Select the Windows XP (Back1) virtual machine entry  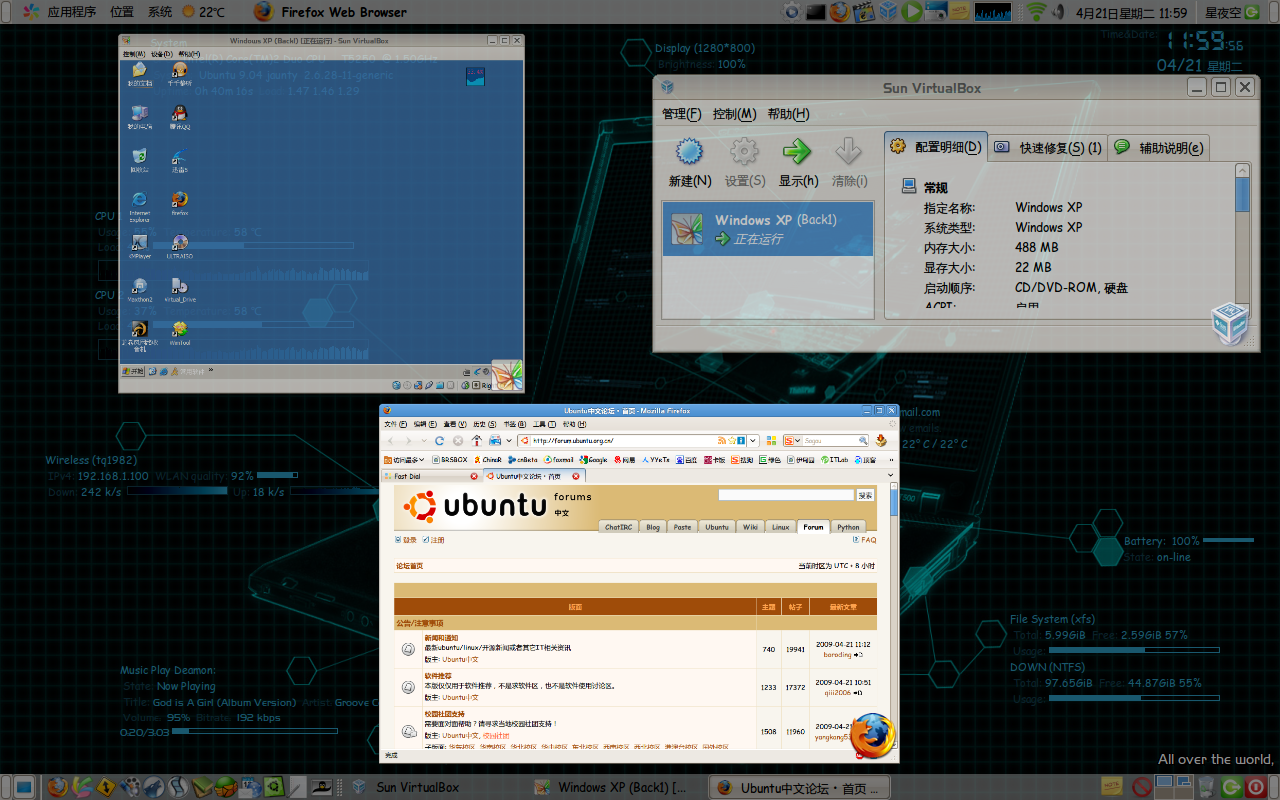[767, 229]
